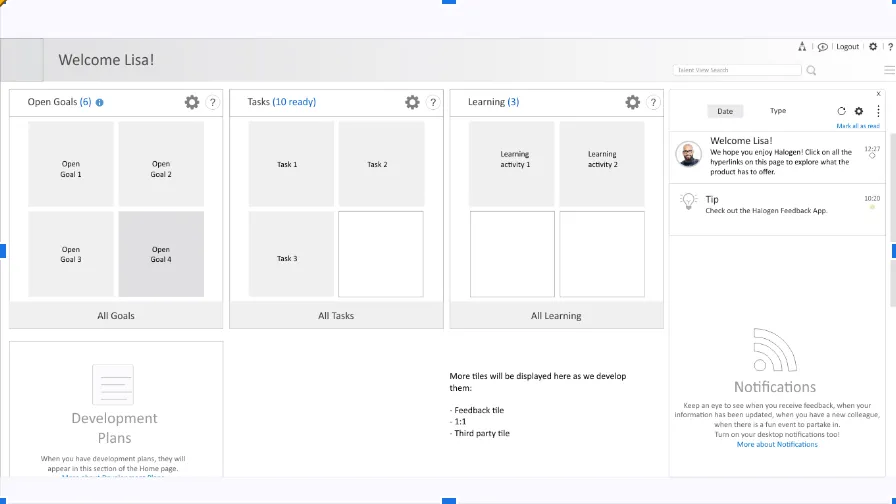The image size is (896, 504).
Task: Click Mark all as read link
Action: 858,126
